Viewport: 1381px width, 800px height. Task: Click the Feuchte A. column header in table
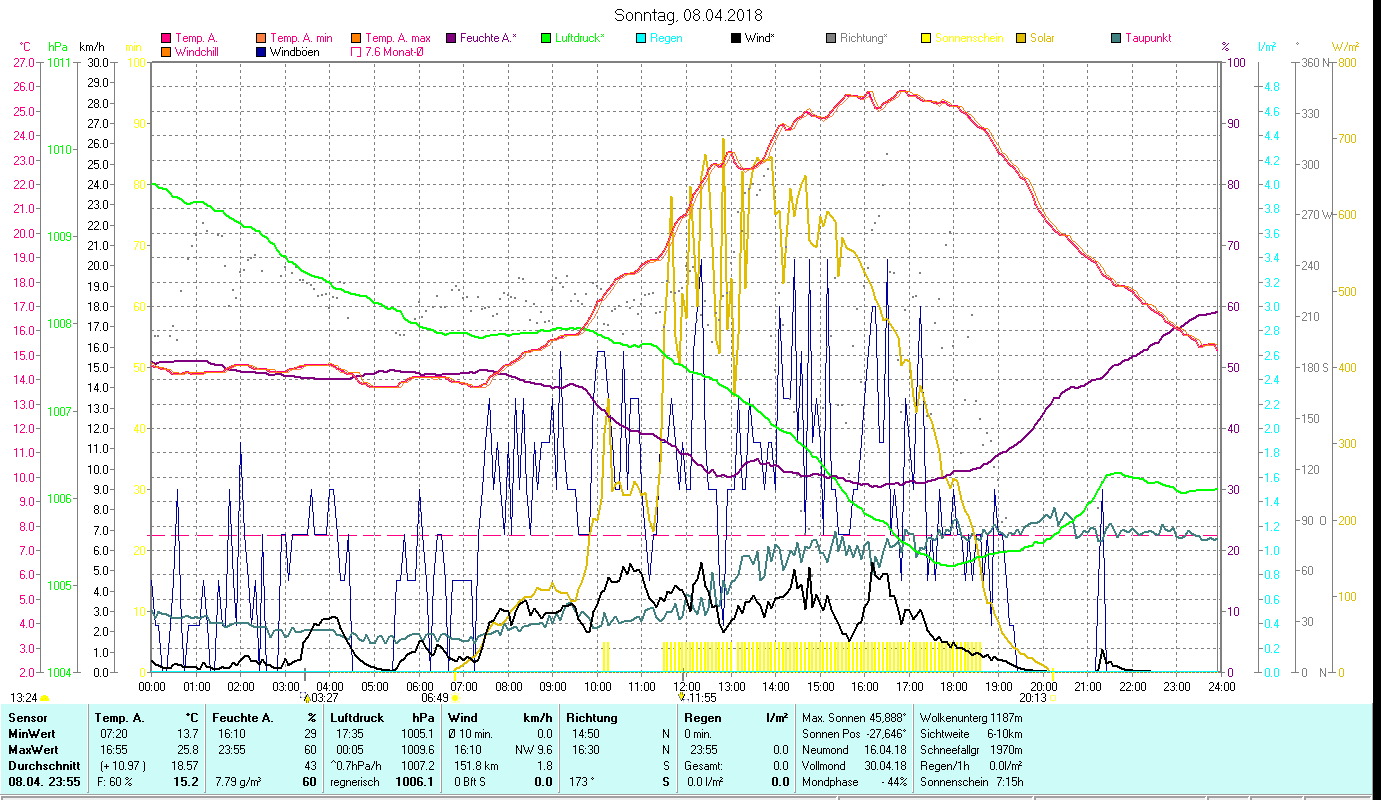243,718
